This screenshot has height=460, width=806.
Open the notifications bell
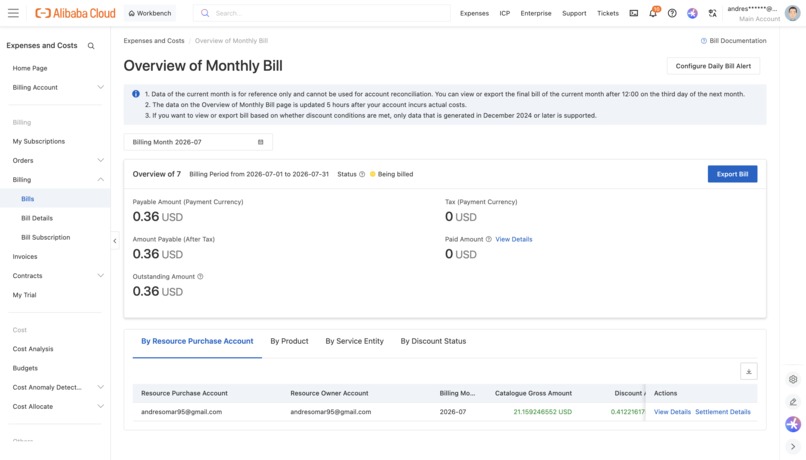coord(653,13)
